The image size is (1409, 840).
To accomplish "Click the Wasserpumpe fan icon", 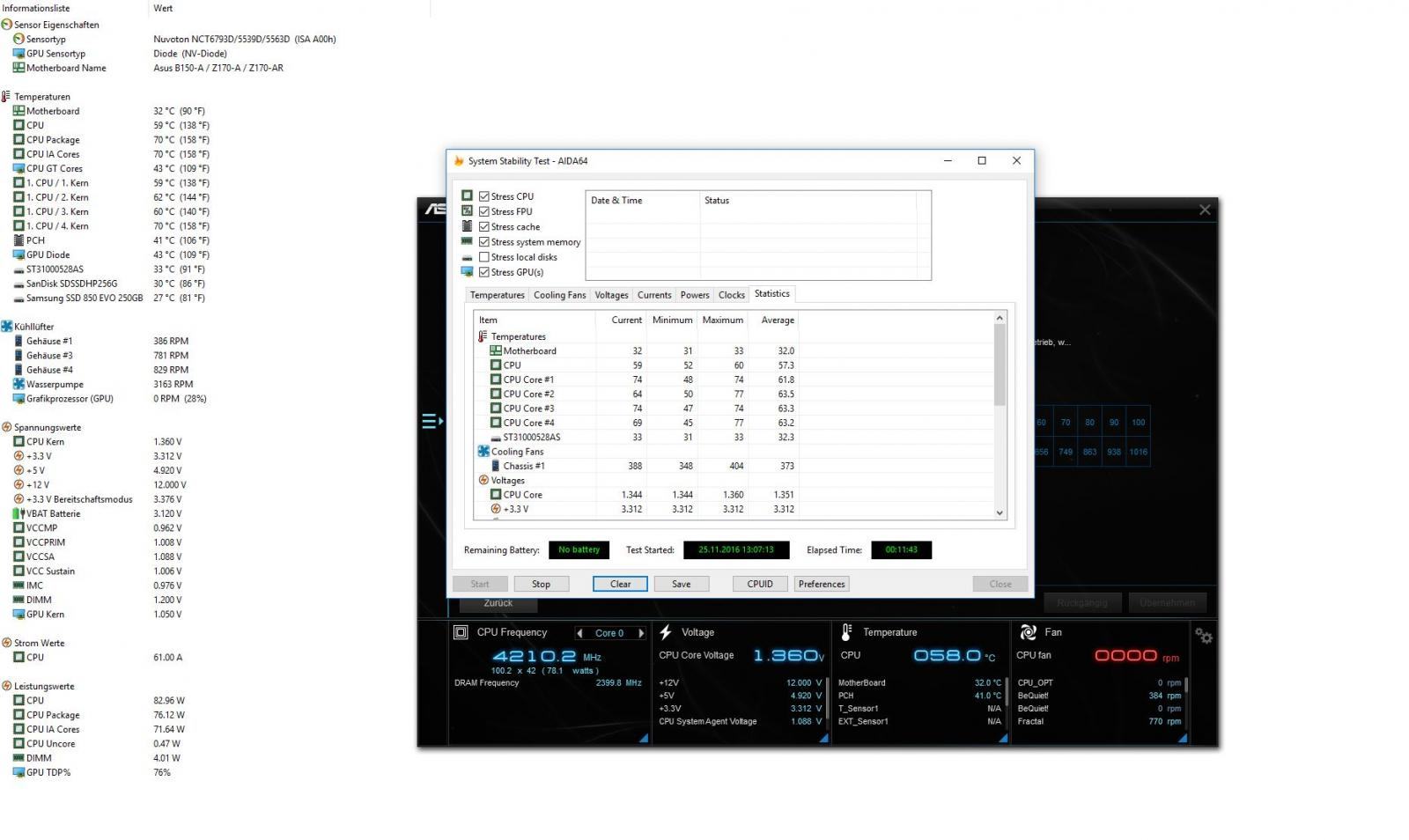I will tap(18, 384).
